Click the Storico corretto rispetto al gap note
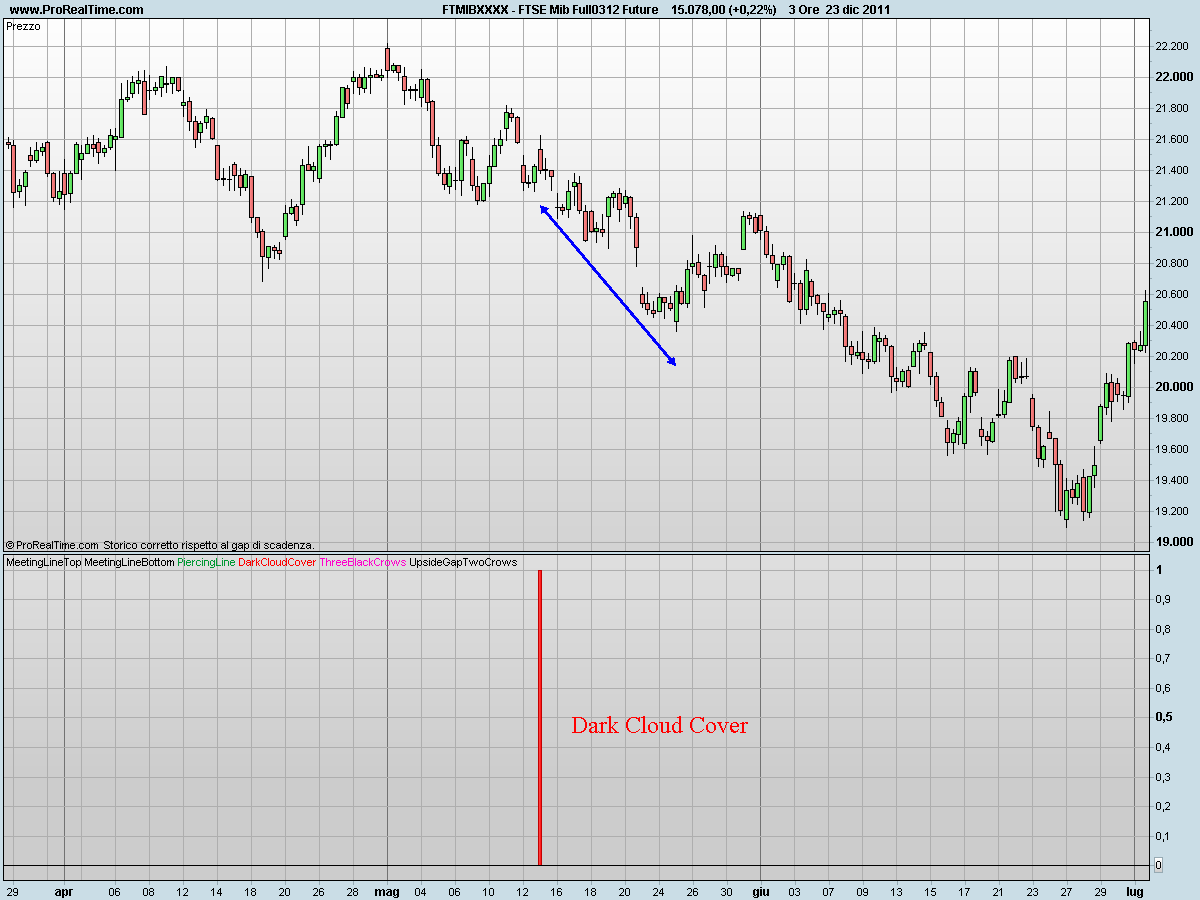The image size is (1200, 900). click(x=209, y=545)
